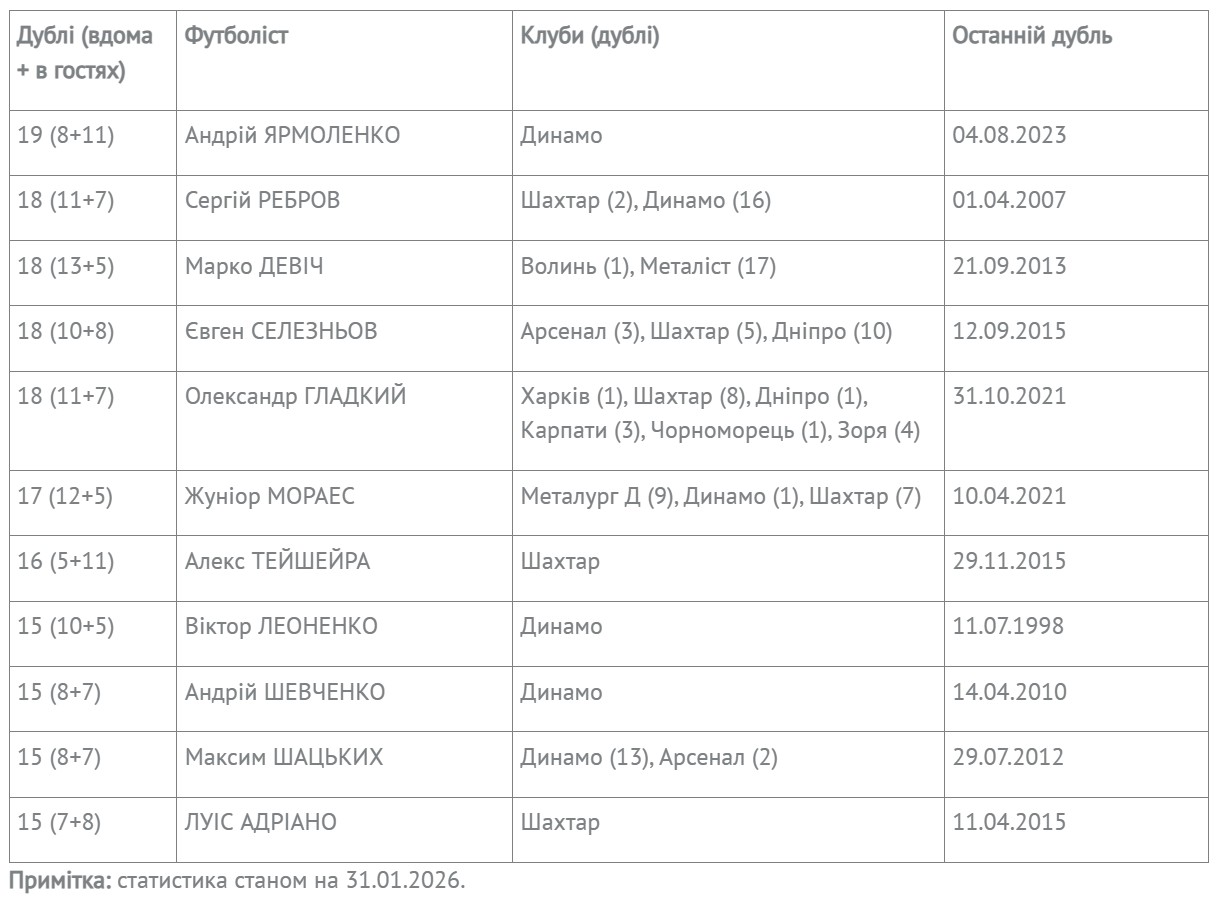Click clubs cell 'Волинь (1), Металіст (17)'
Image resolution: width=1219 pixels, height=897 pixels.
pos(648,266)
